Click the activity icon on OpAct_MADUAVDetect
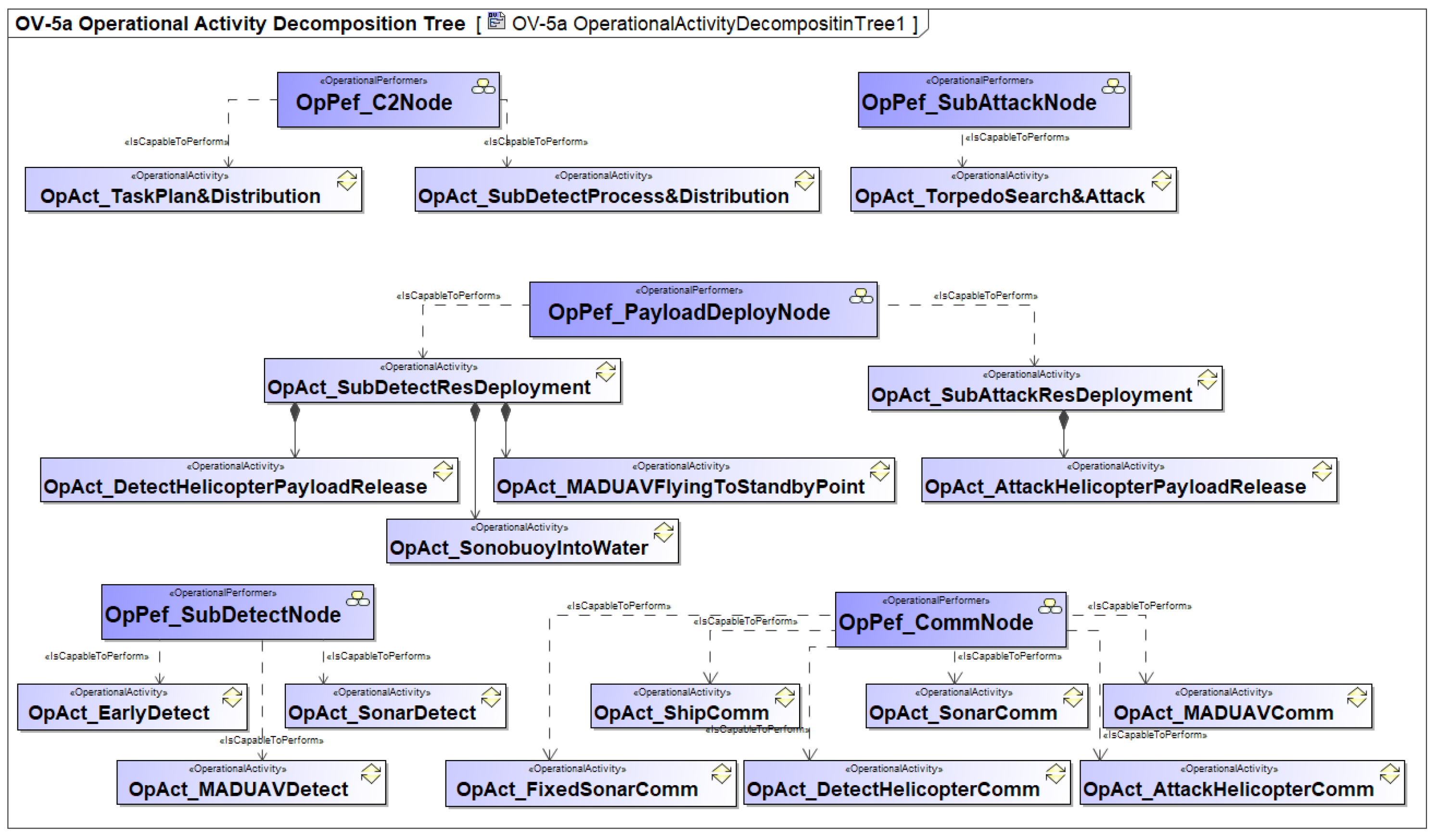The image size is (1437, 840). pos(371,774)
